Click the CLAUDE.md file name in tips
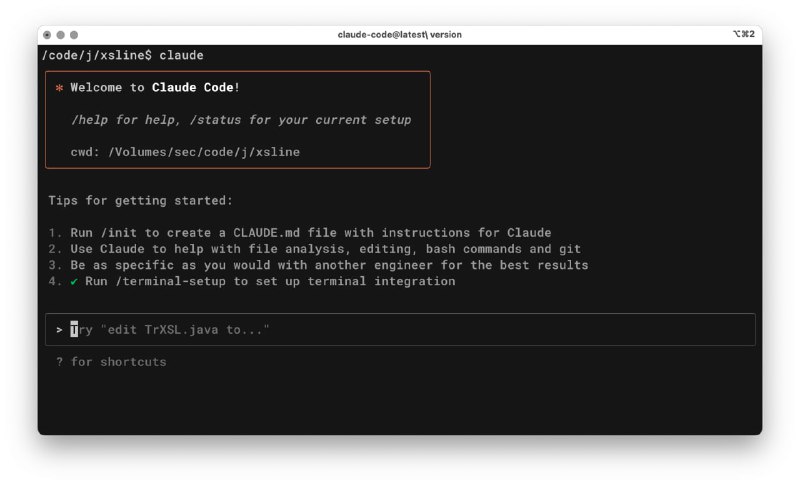 [266, 233]
